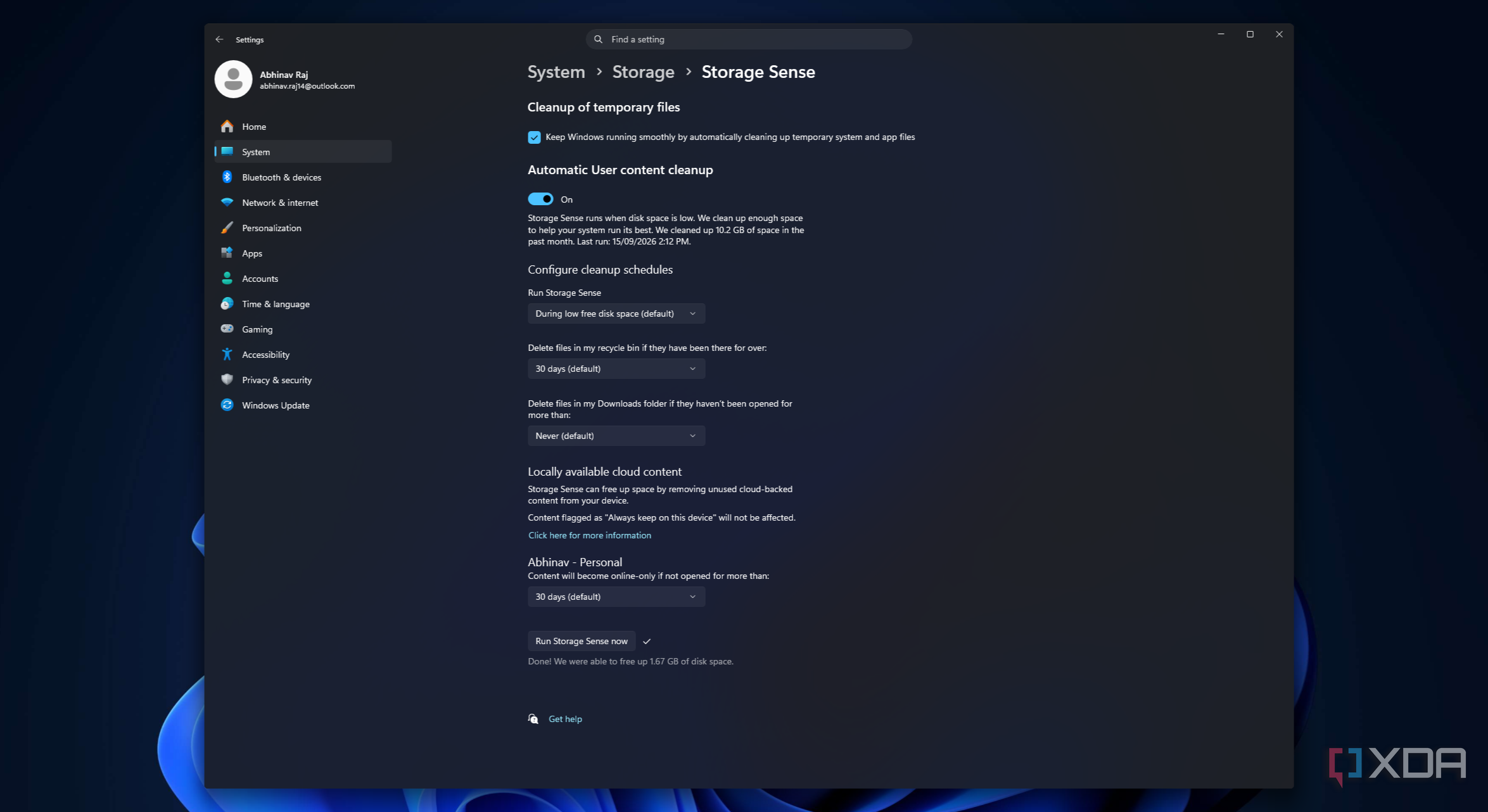Image resolution: width=1488 pixels, height=812 pixels.
Task: Uncheck automatic temporary files cleanup checkbox
Action: coord(534,137)
